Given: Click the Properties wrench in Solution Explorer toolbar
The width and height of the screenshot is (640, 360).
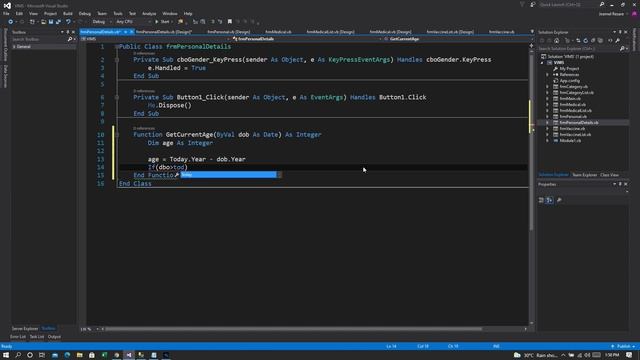Looking at the screenshot, I should coord(618,40).
